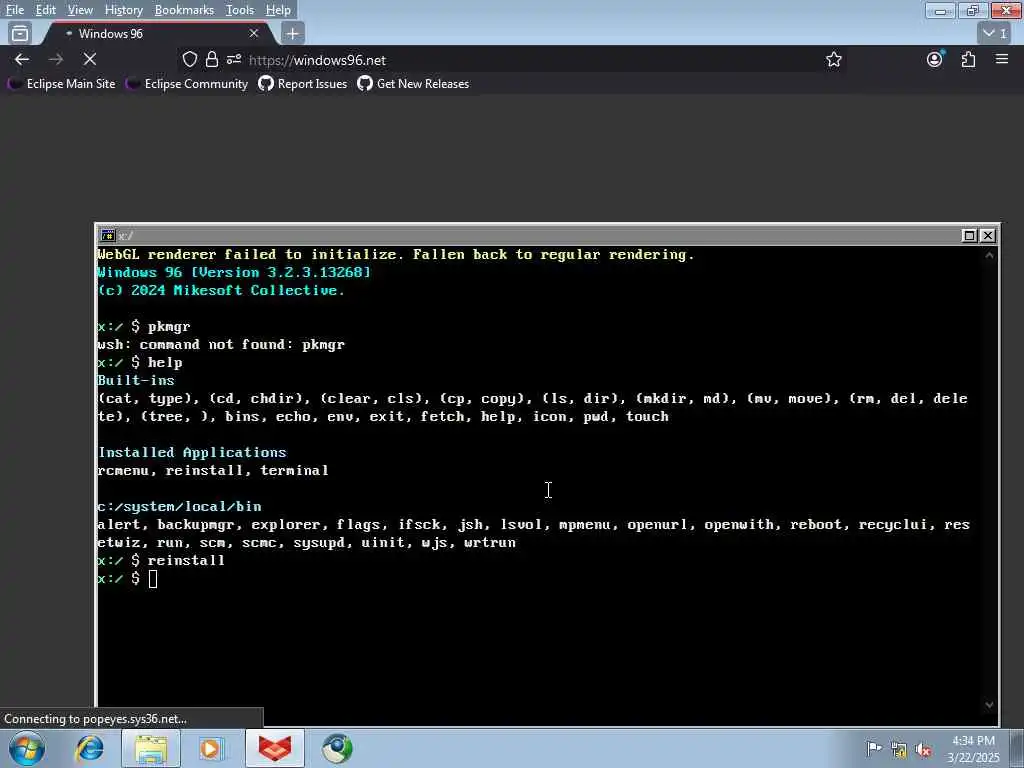Open the blue globe taskbar app
This screenshot has height=768, width=1024.
point(337,748)
